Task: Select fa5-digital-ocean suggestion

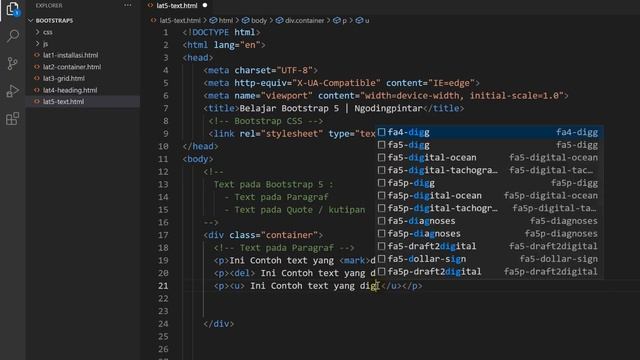Action: coord(489,157)
